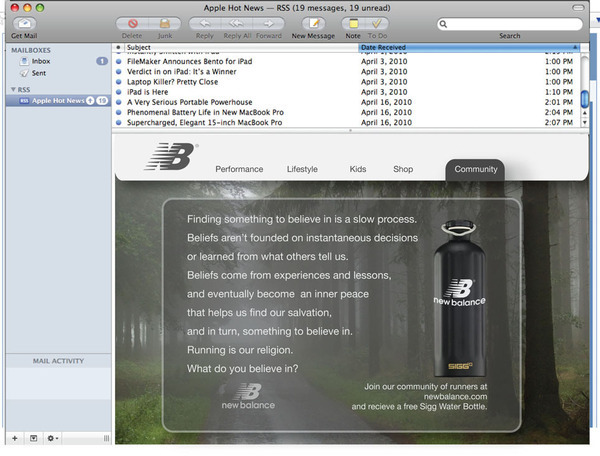Image resolution: width=600 pixels, height=456 pixels.
Task: Compose with the New Message icon
Action: [314, 24]
